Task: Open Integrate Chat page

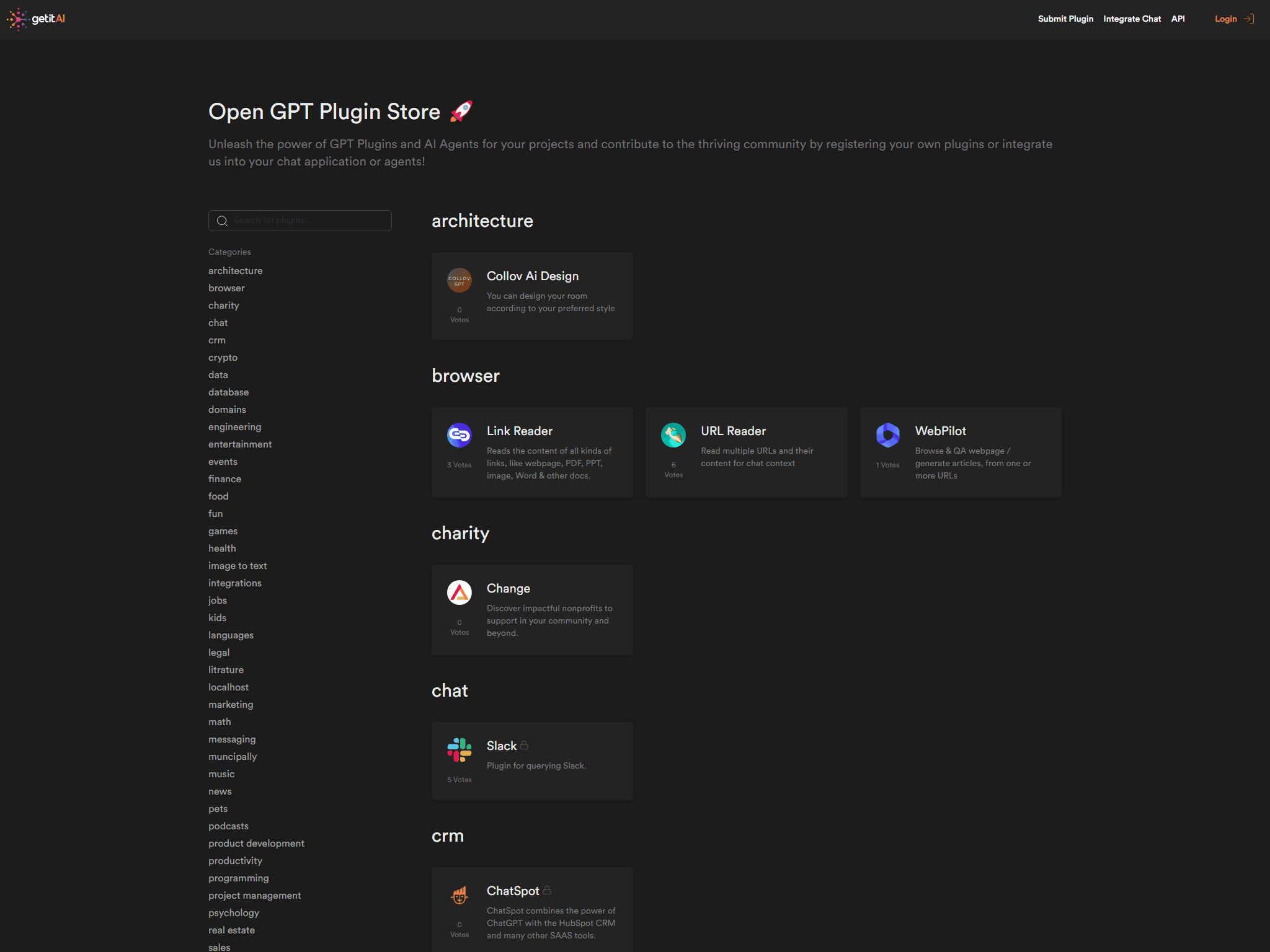Action: (1132, 19)
